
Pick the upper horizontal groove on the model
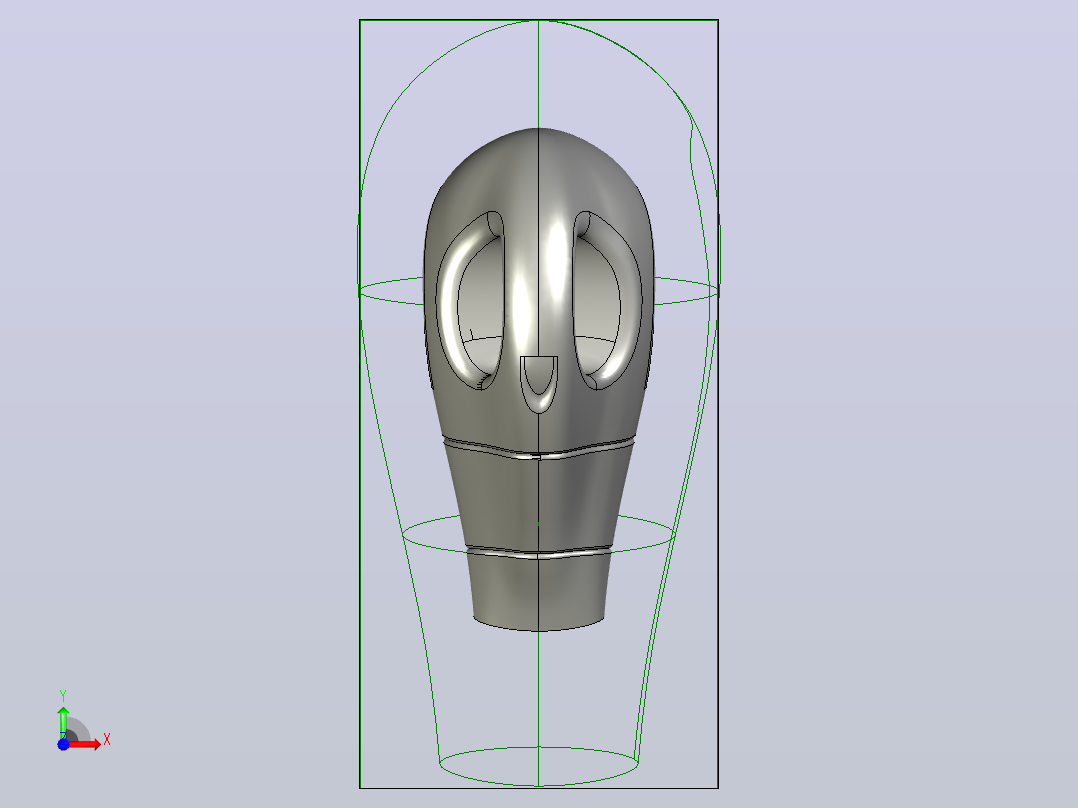pyautogui.click(x=538, y=448)
